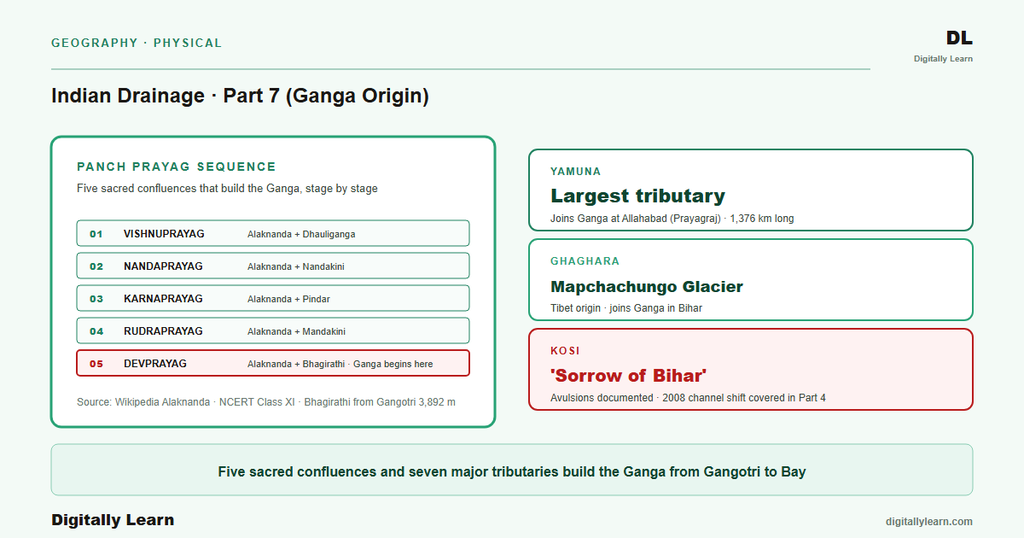This screenshot has height=538, width=1024.
Task: Click 'Alaknanda + Nandakini' text
Action: click(296, 267)
